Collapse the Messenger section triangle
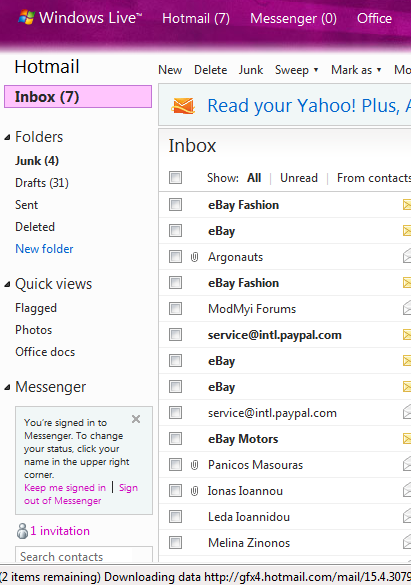This screenshot has width=414, height=585. tap(7, 388)
